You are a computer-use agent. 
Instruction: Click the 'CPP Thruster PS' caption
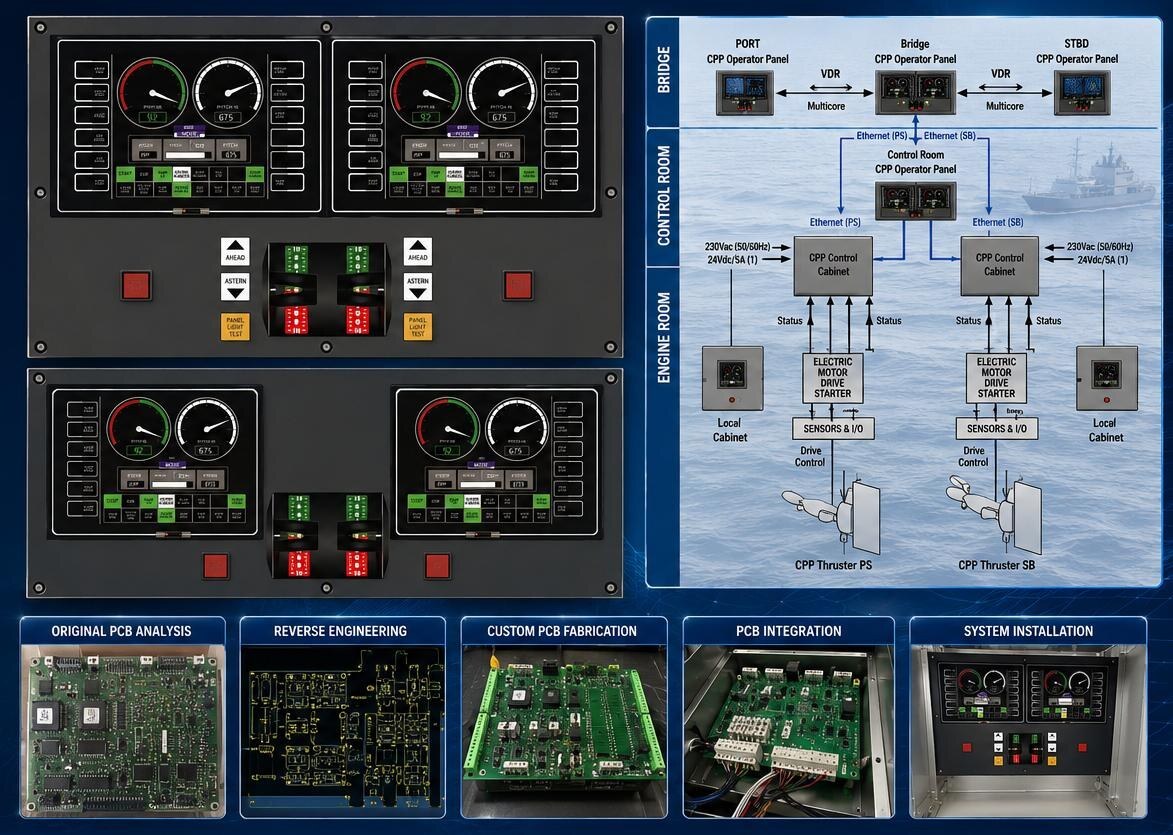pyautogui.click(x=833, y=565)
